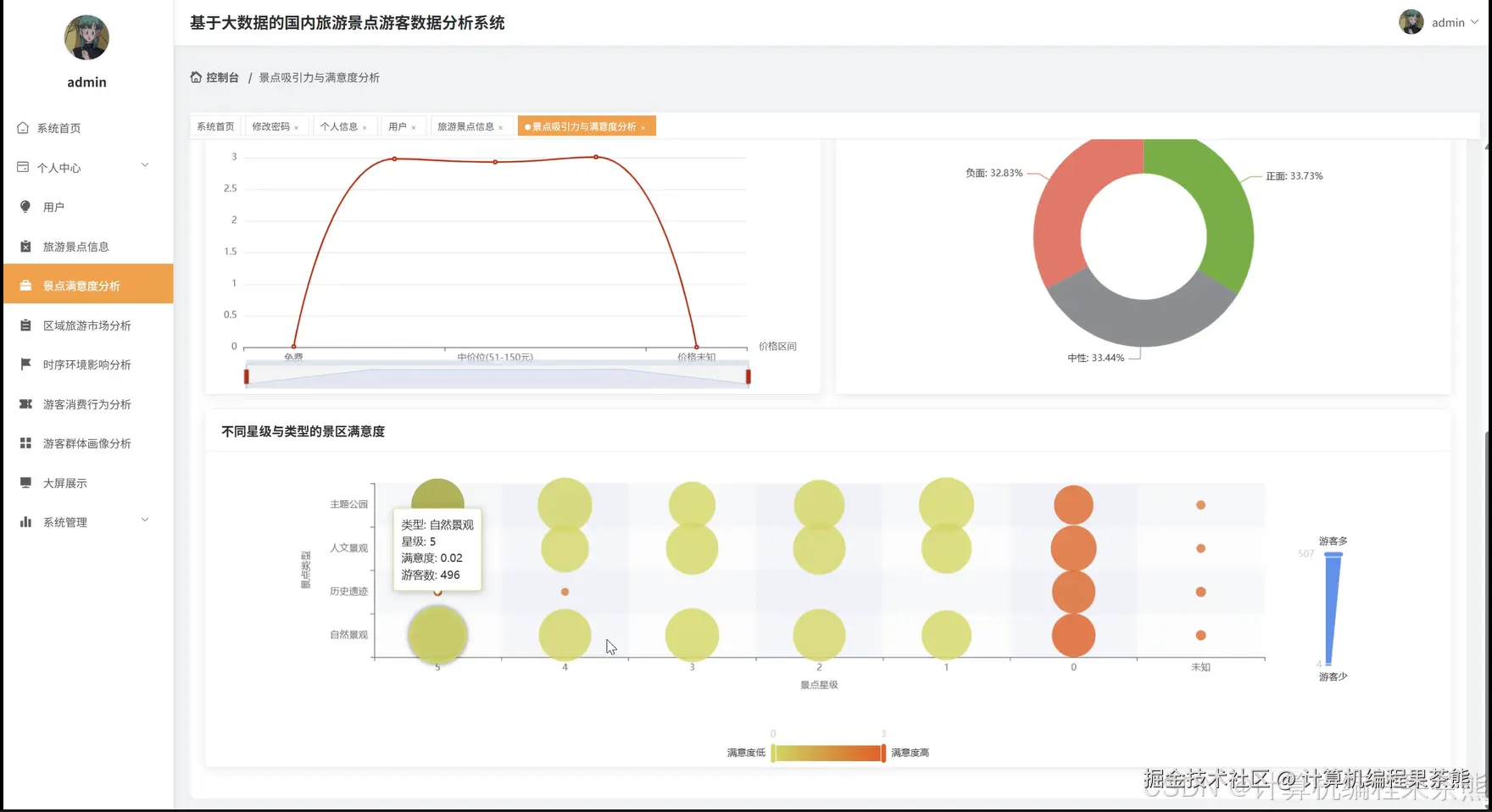Open the document icon beside 区域旅游市场分析
Viewport: 1492px width, 812px height.
[25, 325]
